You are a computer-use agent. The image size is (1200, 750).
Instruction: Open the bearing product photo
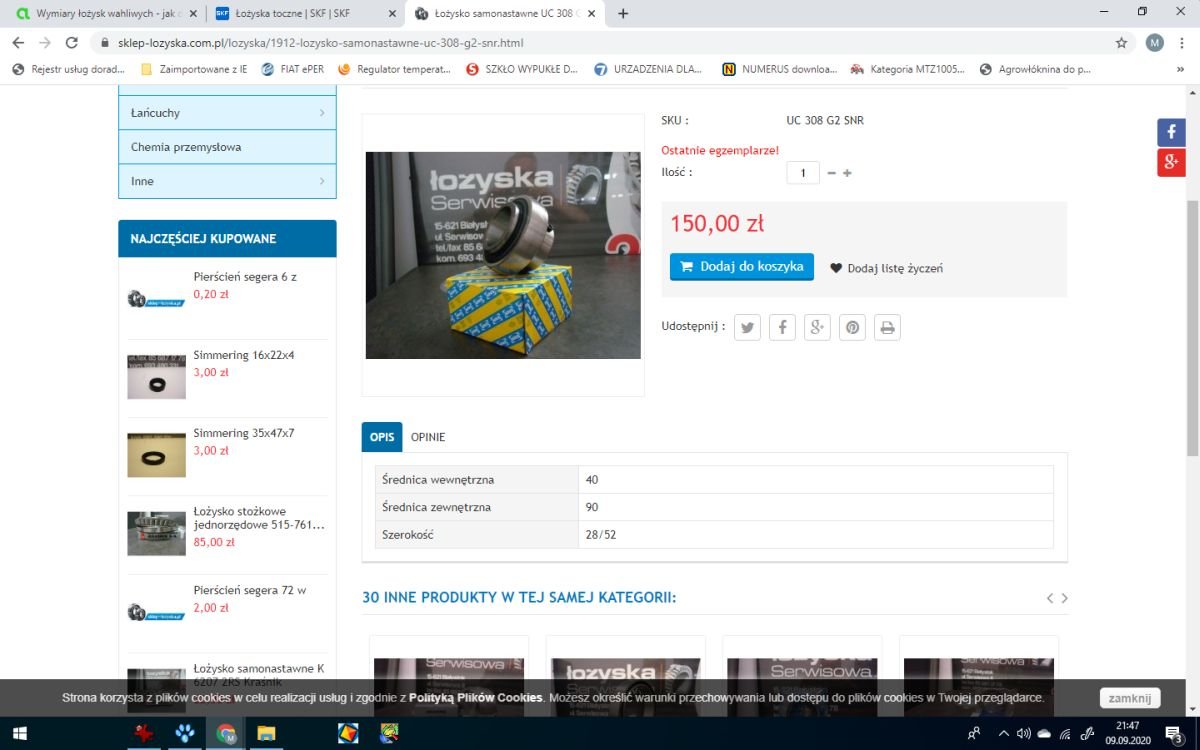tap(503, 255)
